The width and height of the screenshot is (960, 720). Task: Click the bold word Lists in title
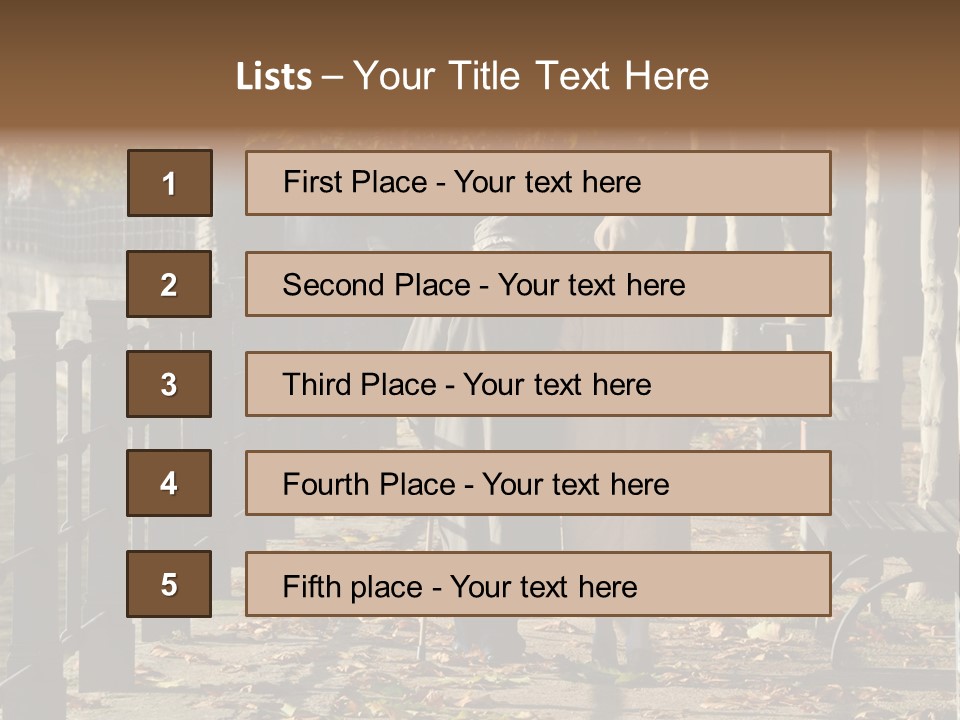[x=274, y=77]
